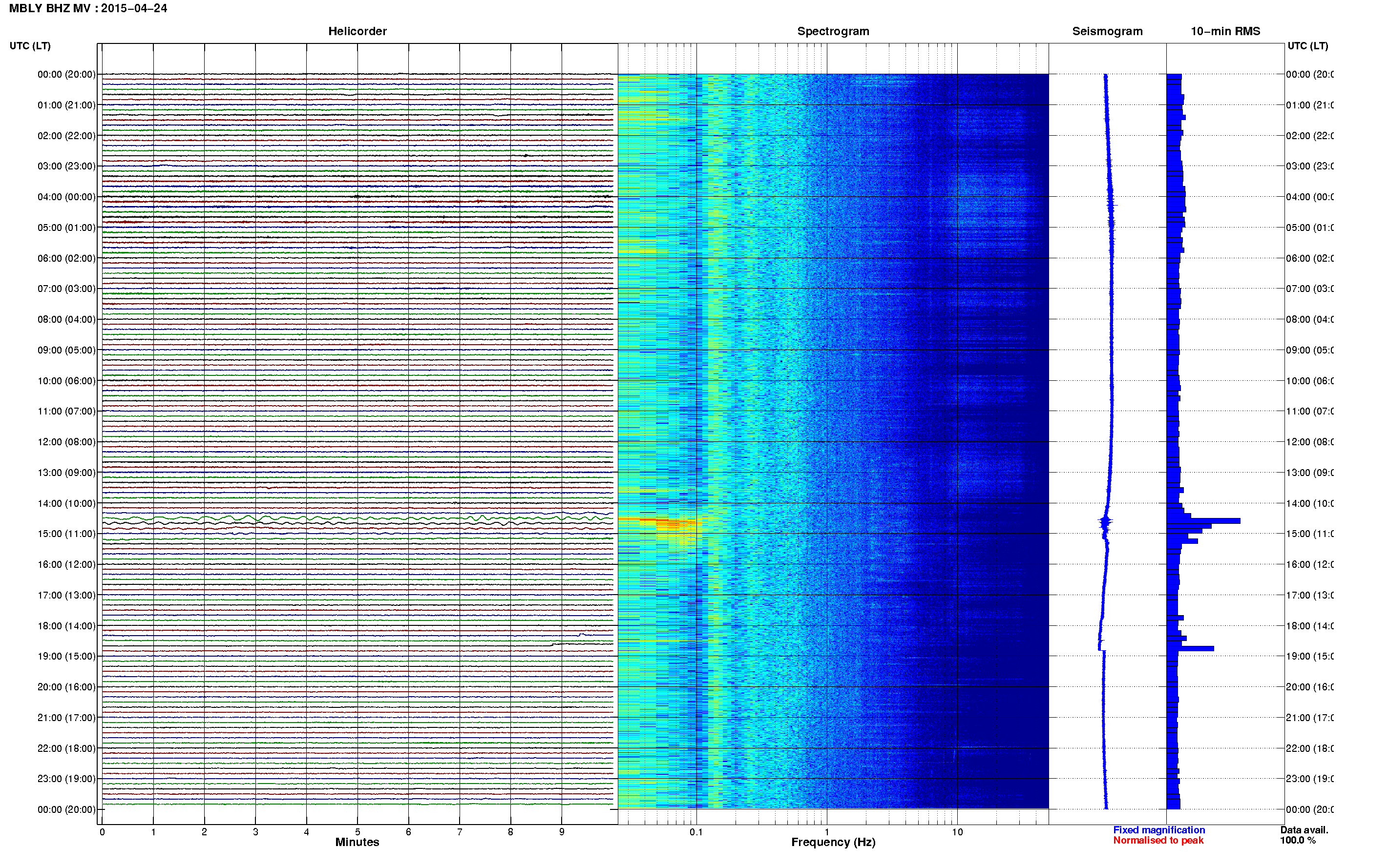Click the '0.1' frequency tick label
The width and height of the screenshot is (1389, 868).
[696, 832]
